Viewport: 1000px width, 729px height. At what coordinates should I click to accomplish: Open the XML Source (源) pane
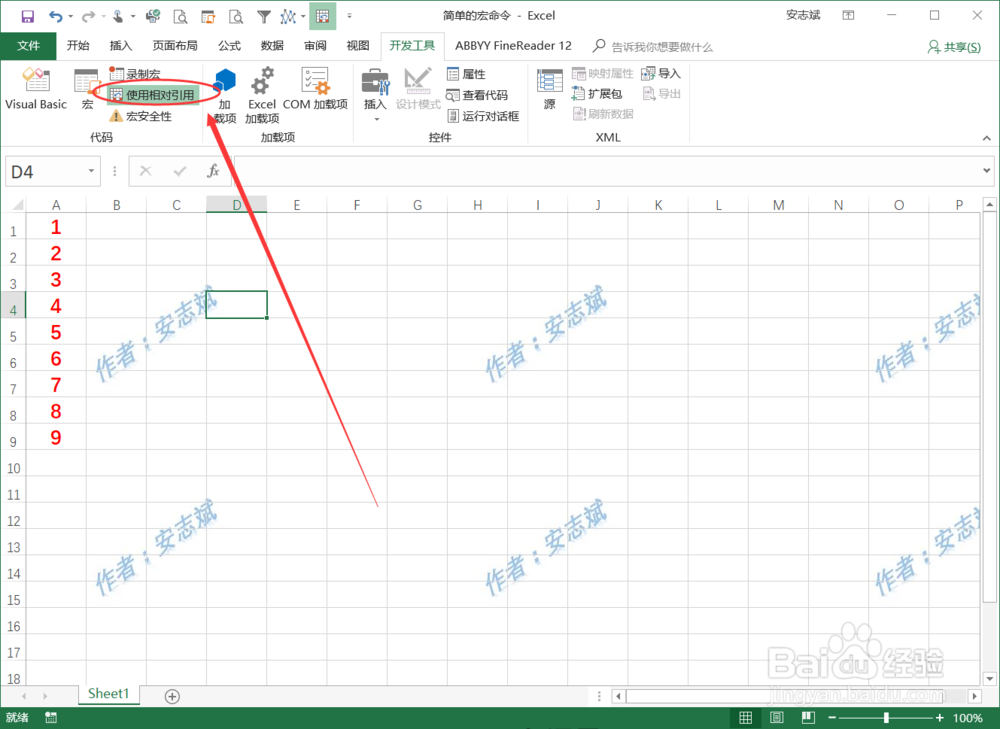tap(550, 89)
